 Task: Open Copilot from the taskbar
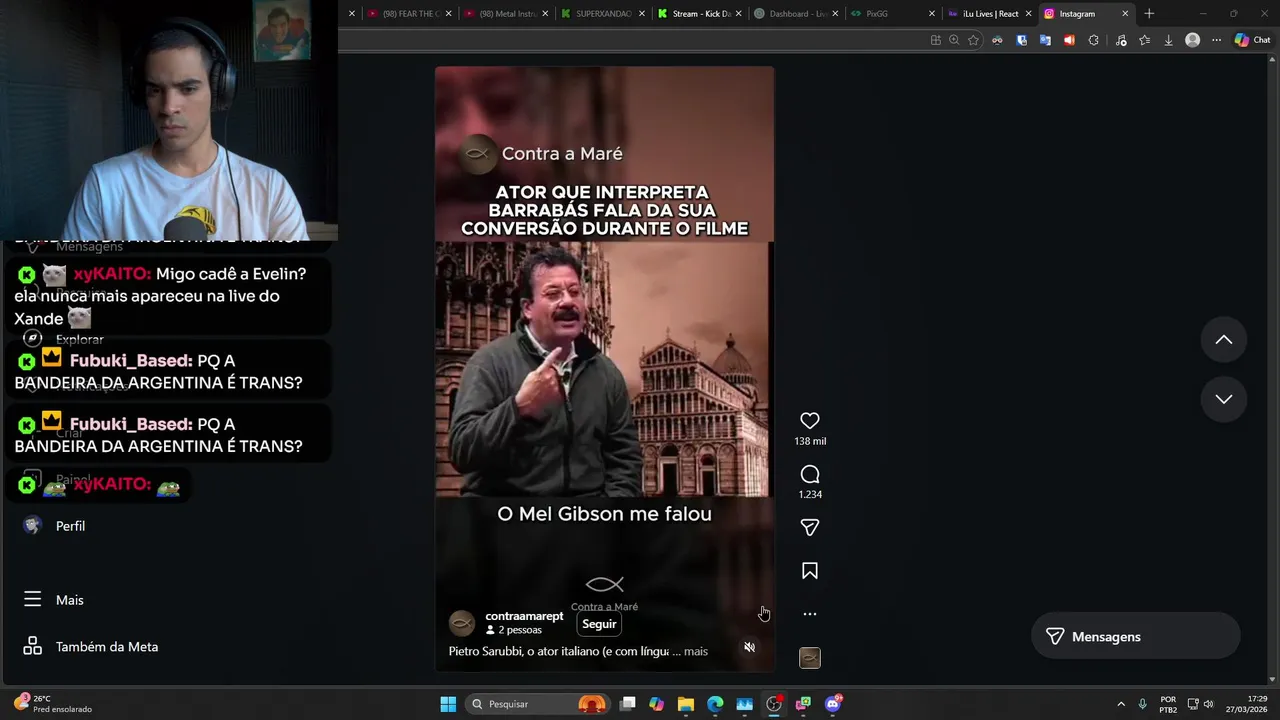tap(656, 704)
